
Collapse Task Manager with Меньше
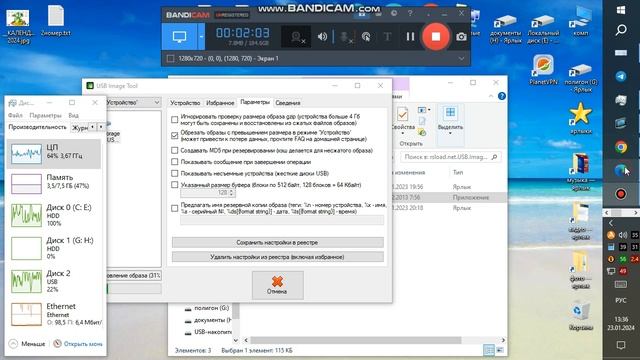tap(27, 344)
